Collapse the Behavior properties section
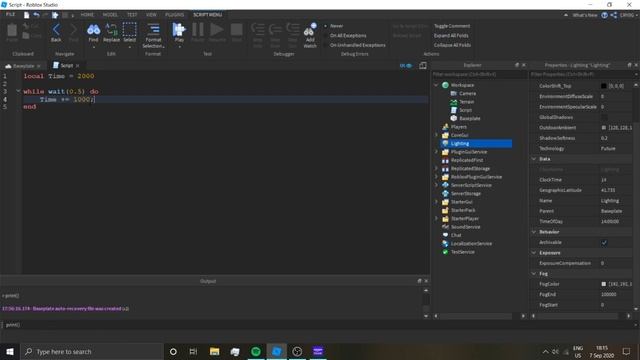640x360 pixels. point(534,232)
